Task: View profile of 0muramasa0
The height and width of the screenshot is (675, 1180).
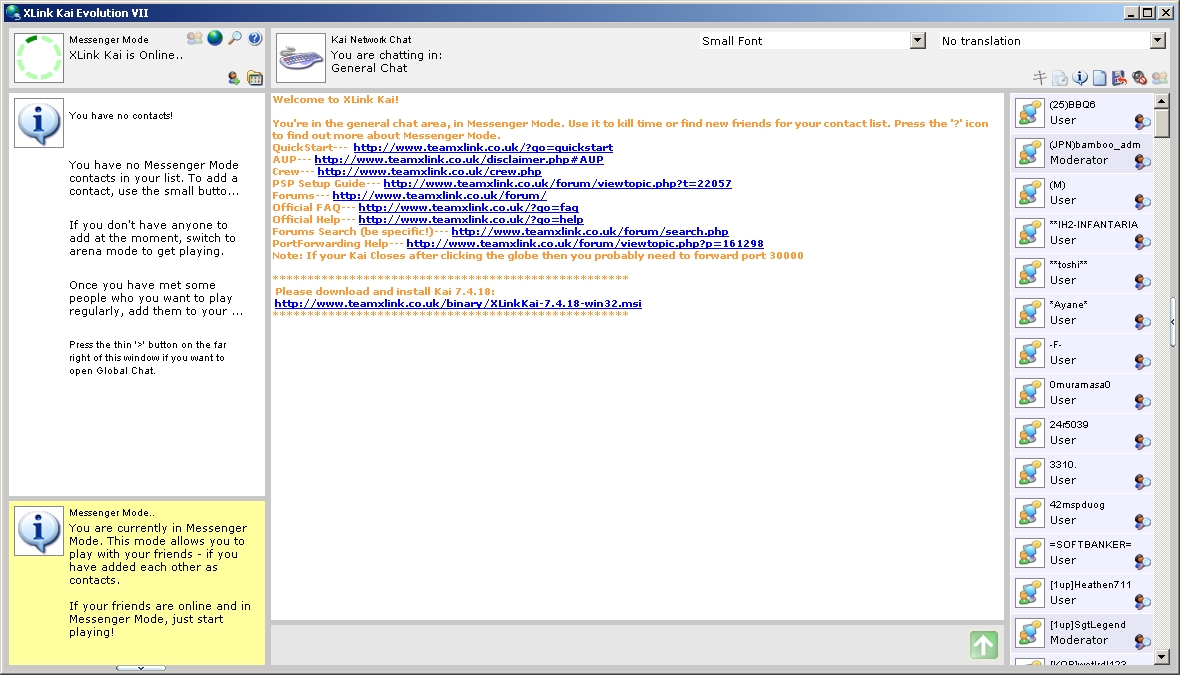Action: [x=1142, y=401]
